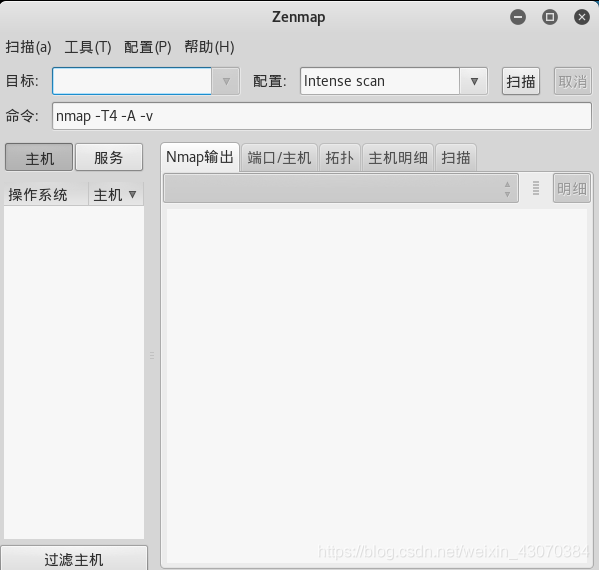Sort by the 主机 column header
599x570 pixels.
tap(116, 194)
